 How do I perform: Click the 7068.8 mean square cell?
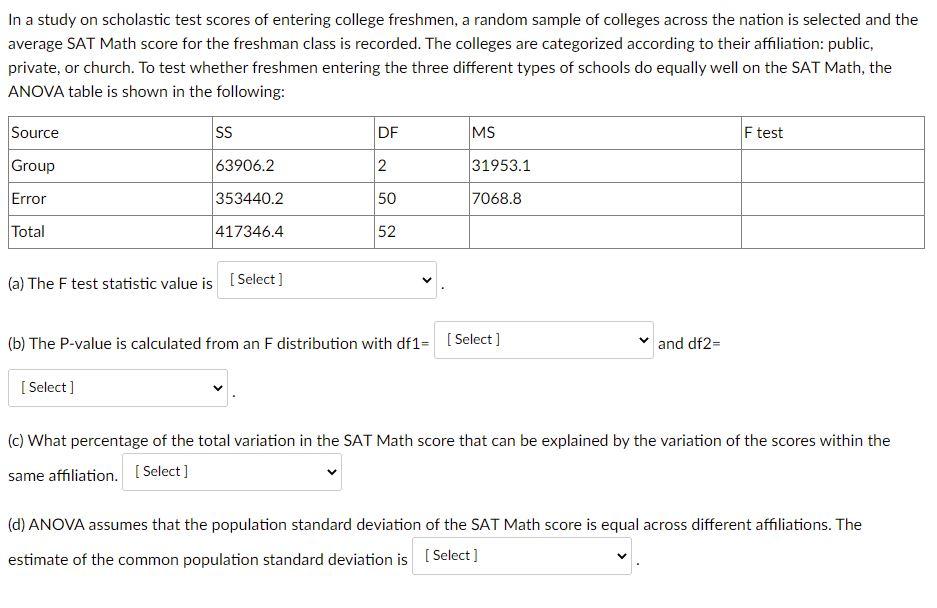492,198
